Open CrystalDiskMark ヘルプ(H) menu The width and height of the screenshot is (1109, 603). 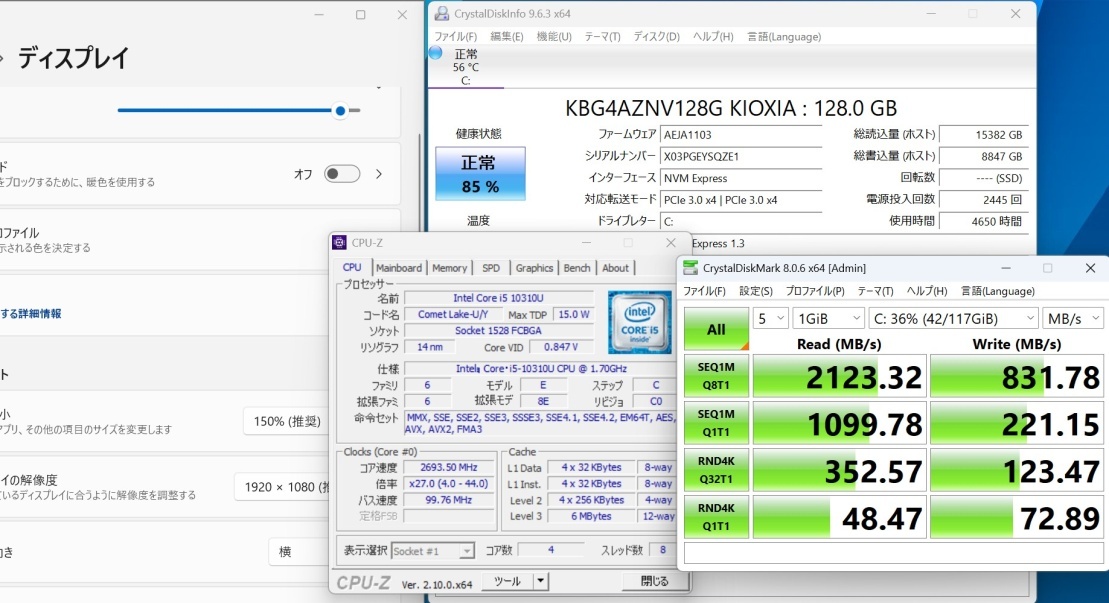pyautogui.click(x=927, y=291)
